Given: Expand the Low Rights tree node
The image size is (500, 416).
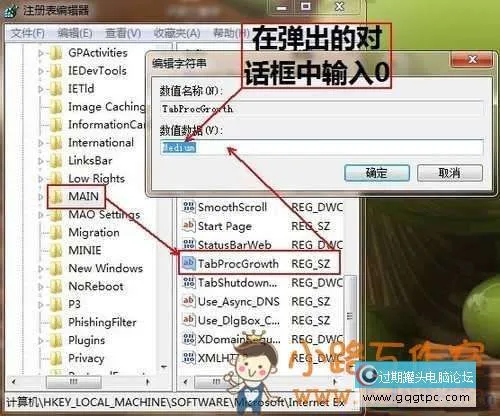Looking at the screenshot, I should (x=40, y=179).
